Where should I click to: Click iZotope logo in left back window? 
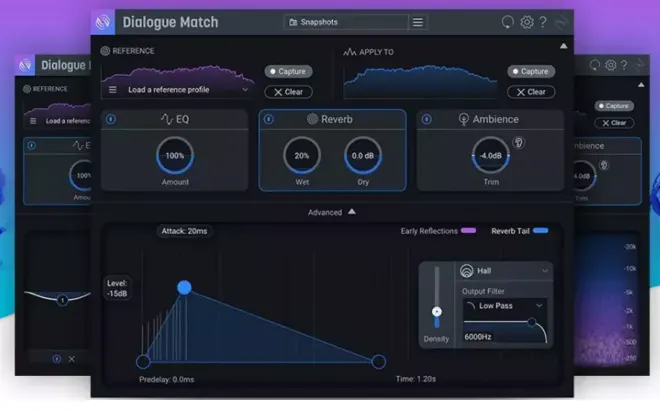point(25,65)
